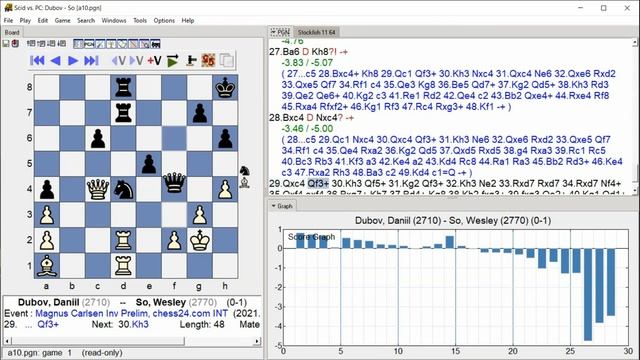This screenshot has width=640, height=360.
Task: Open the Tools menu
Action: pyautogui.click(x=140, y=20)
